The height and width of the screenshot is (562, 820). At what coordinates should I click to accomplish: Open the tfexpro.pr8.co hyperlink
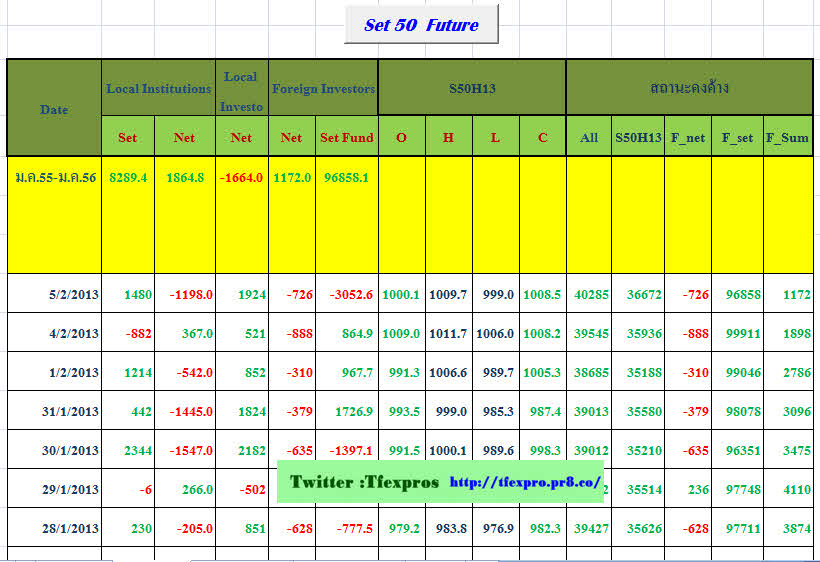coord(525,483)
